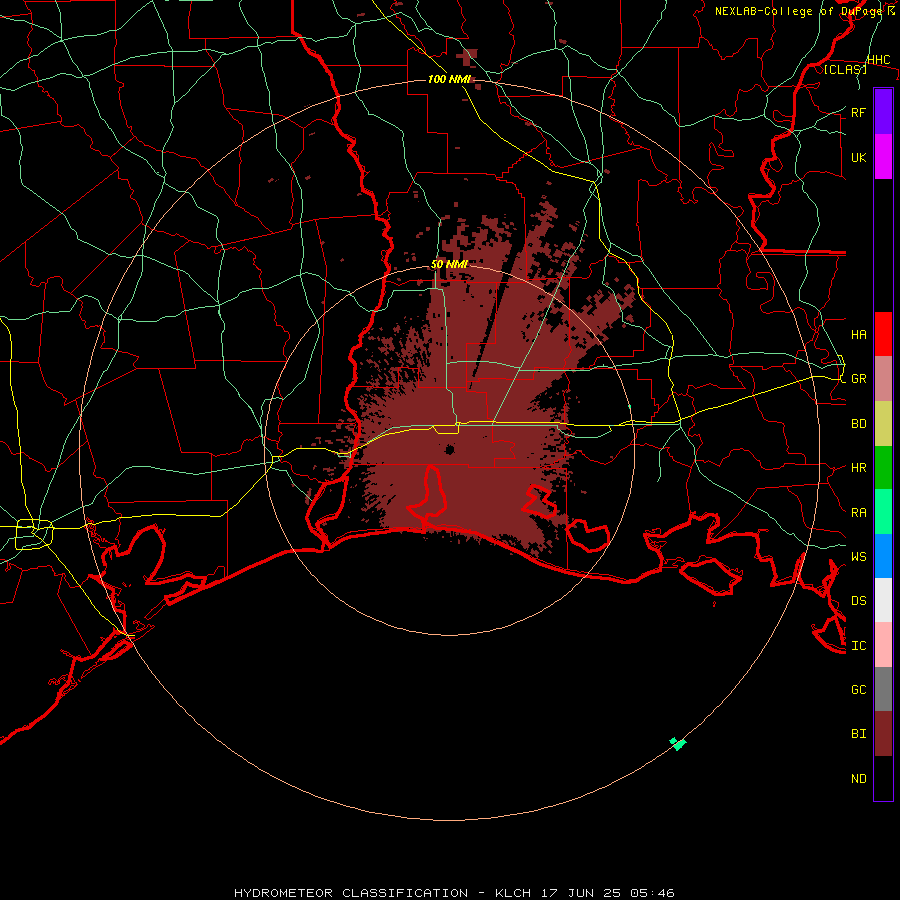Click the "50 NMI" range ring label
Image resolution: width=900 pixels, height=900 pixels.
(x=449, y=265)
